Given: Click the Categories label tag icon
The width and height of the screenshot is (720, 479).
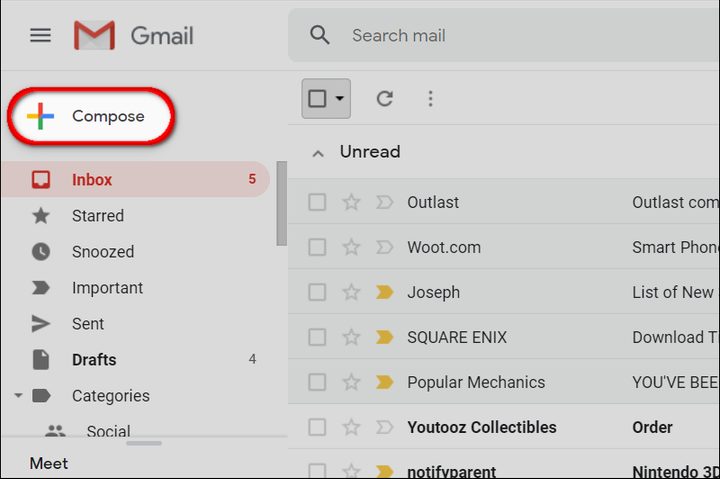Looking at the screenshot, I should [x=41, y=395].
